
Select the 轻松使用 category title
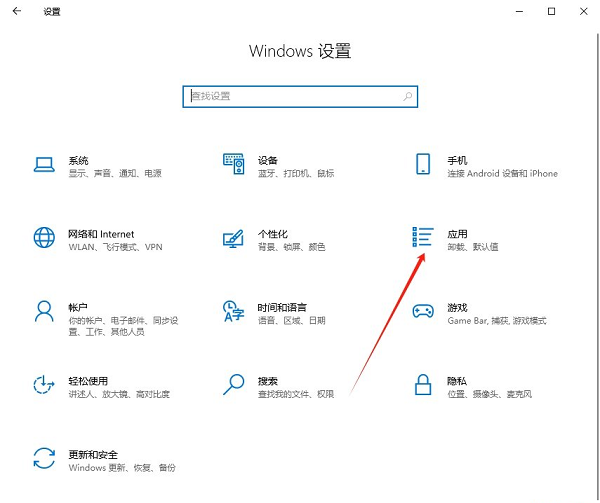88,381
